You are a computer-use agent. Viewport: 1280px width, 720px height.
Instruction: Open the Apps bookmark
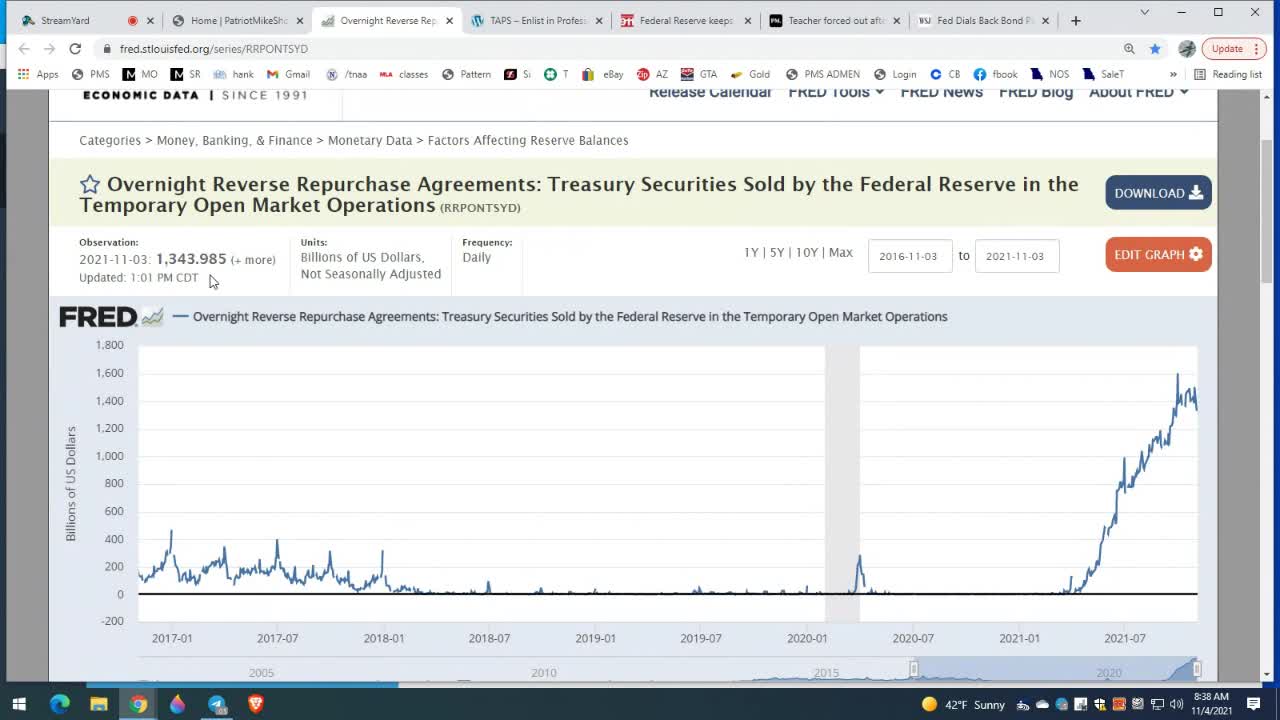pyautogui.click(x=37, y=74)
